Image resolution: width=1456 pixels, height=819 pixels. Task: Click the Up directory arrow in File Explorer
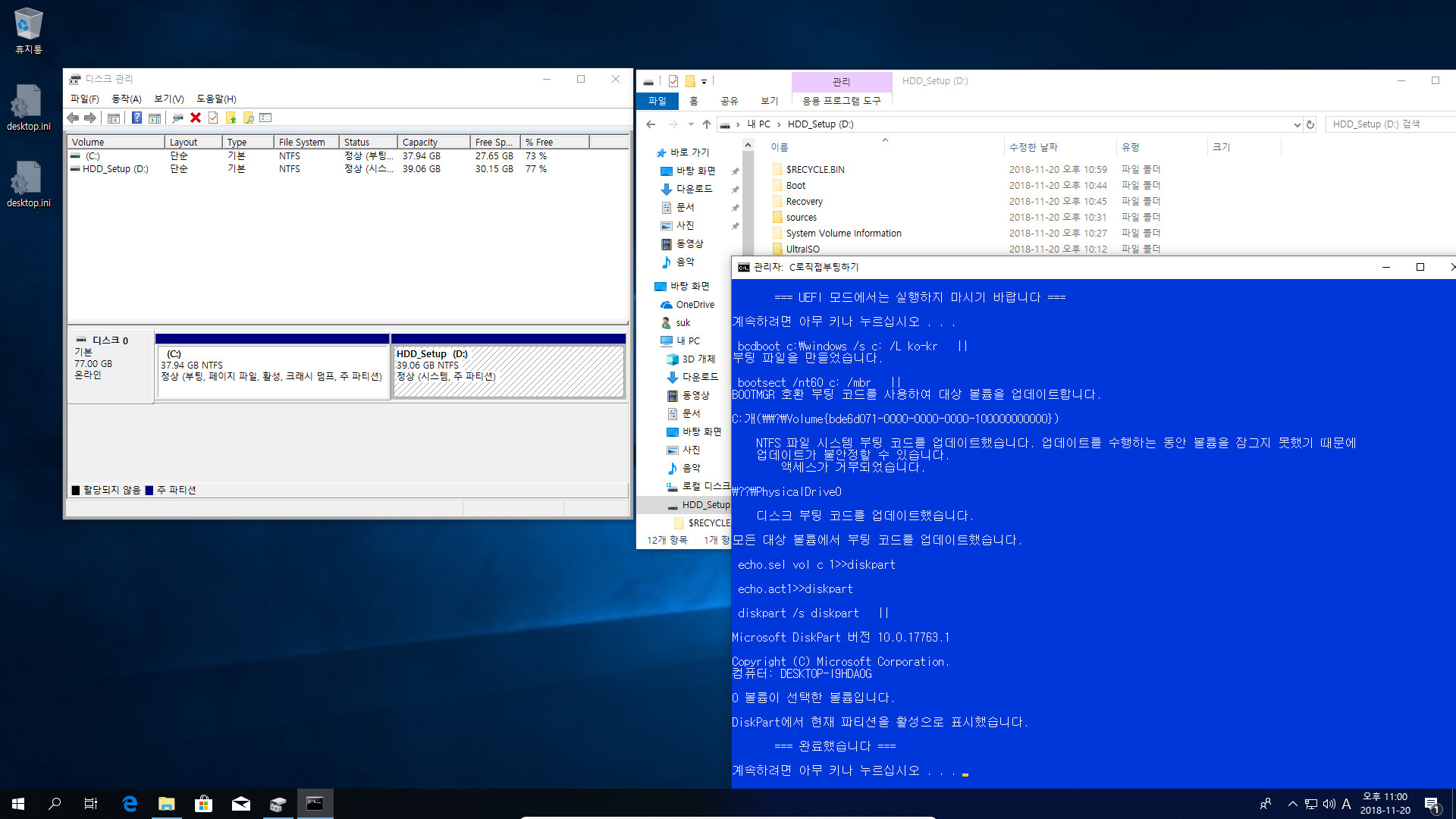tap(706, 124)
